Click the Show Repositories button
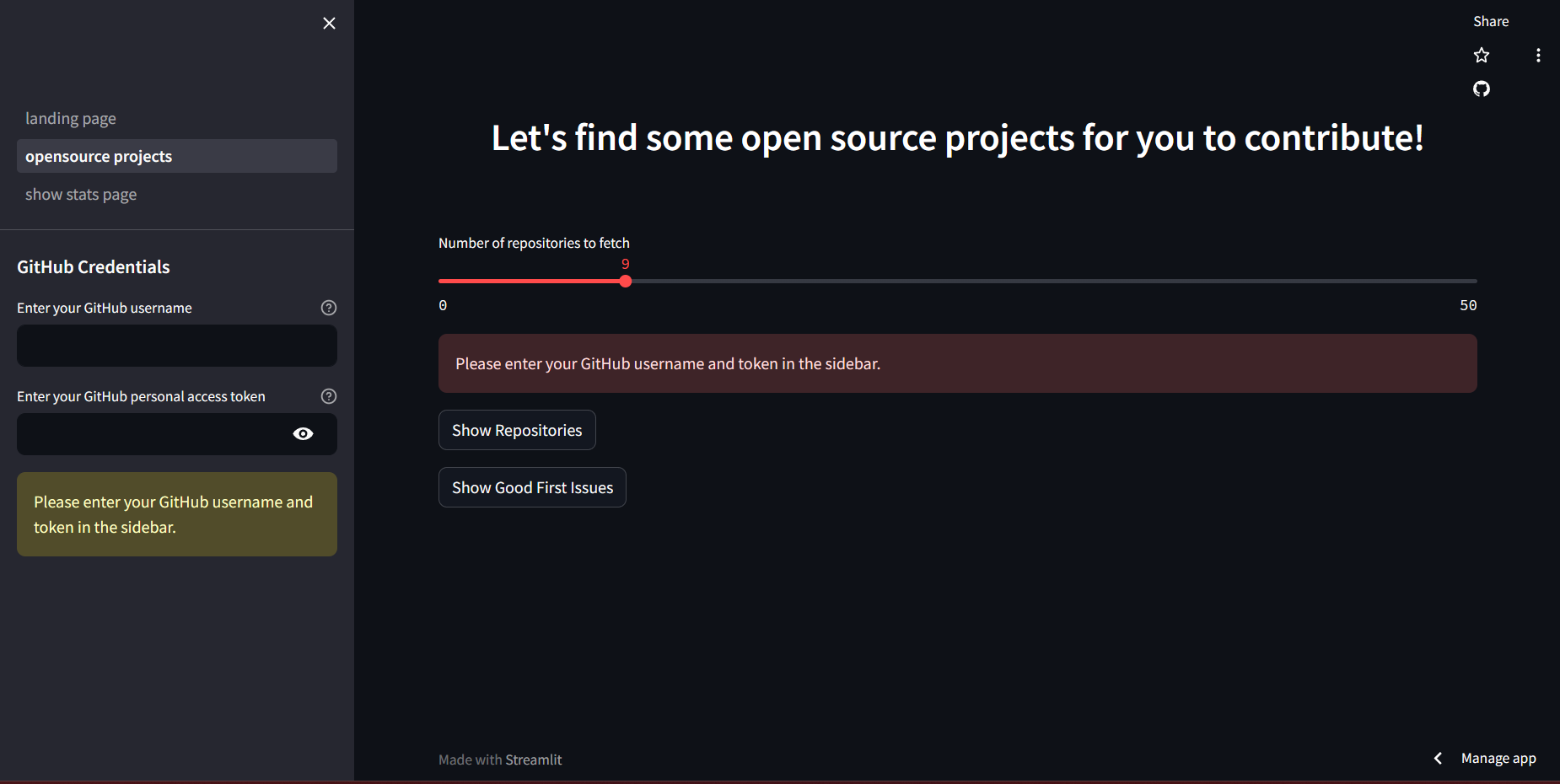The image size is (1560, 784). click(x=517, y=430)
